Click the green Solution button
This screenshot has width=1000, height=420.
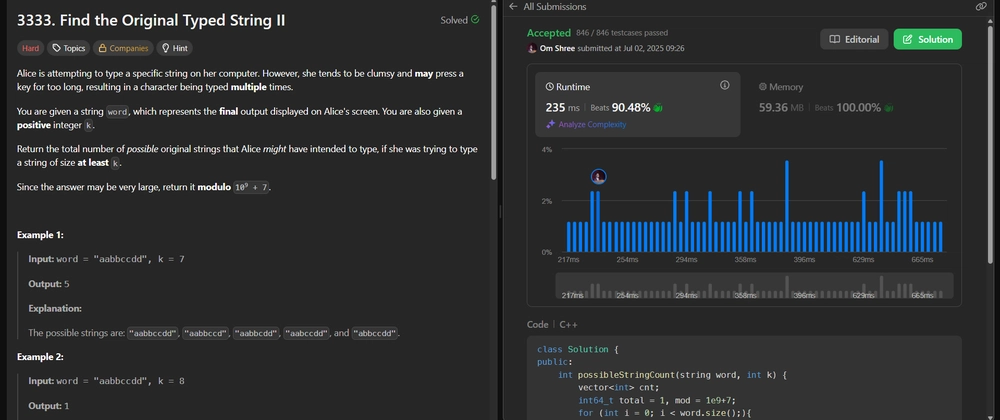click(927, 40)
